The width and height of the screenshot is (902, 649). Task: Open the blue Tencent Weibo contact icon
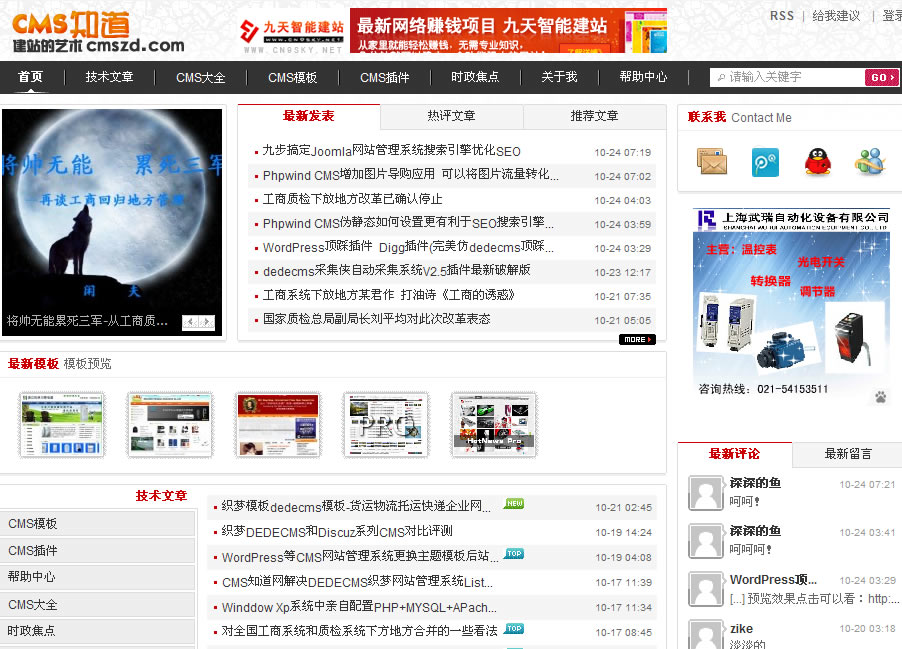[x=765, y=162]
